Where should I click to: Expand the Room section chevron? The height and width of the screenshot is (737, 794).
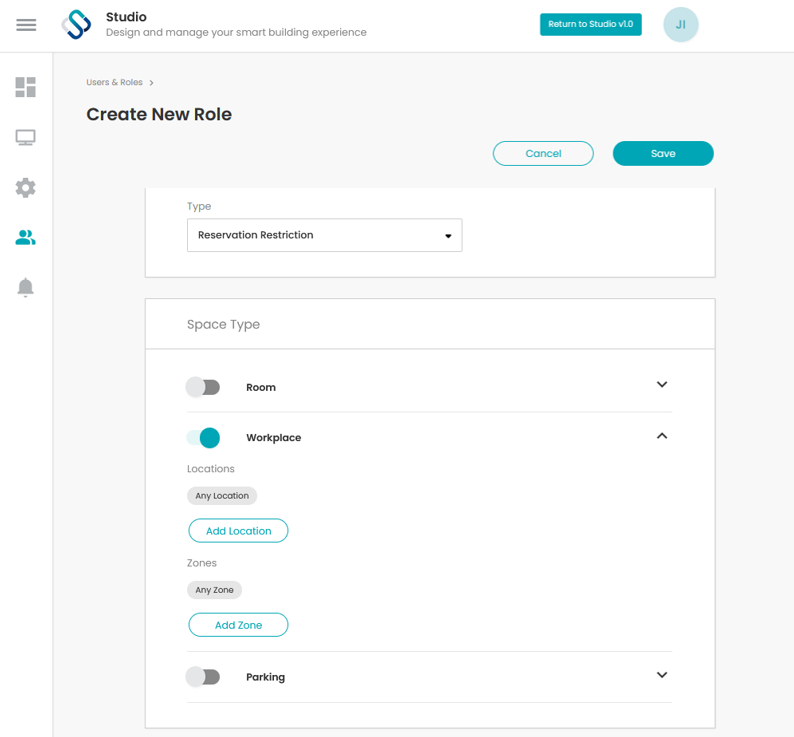(x=662, y=384)
